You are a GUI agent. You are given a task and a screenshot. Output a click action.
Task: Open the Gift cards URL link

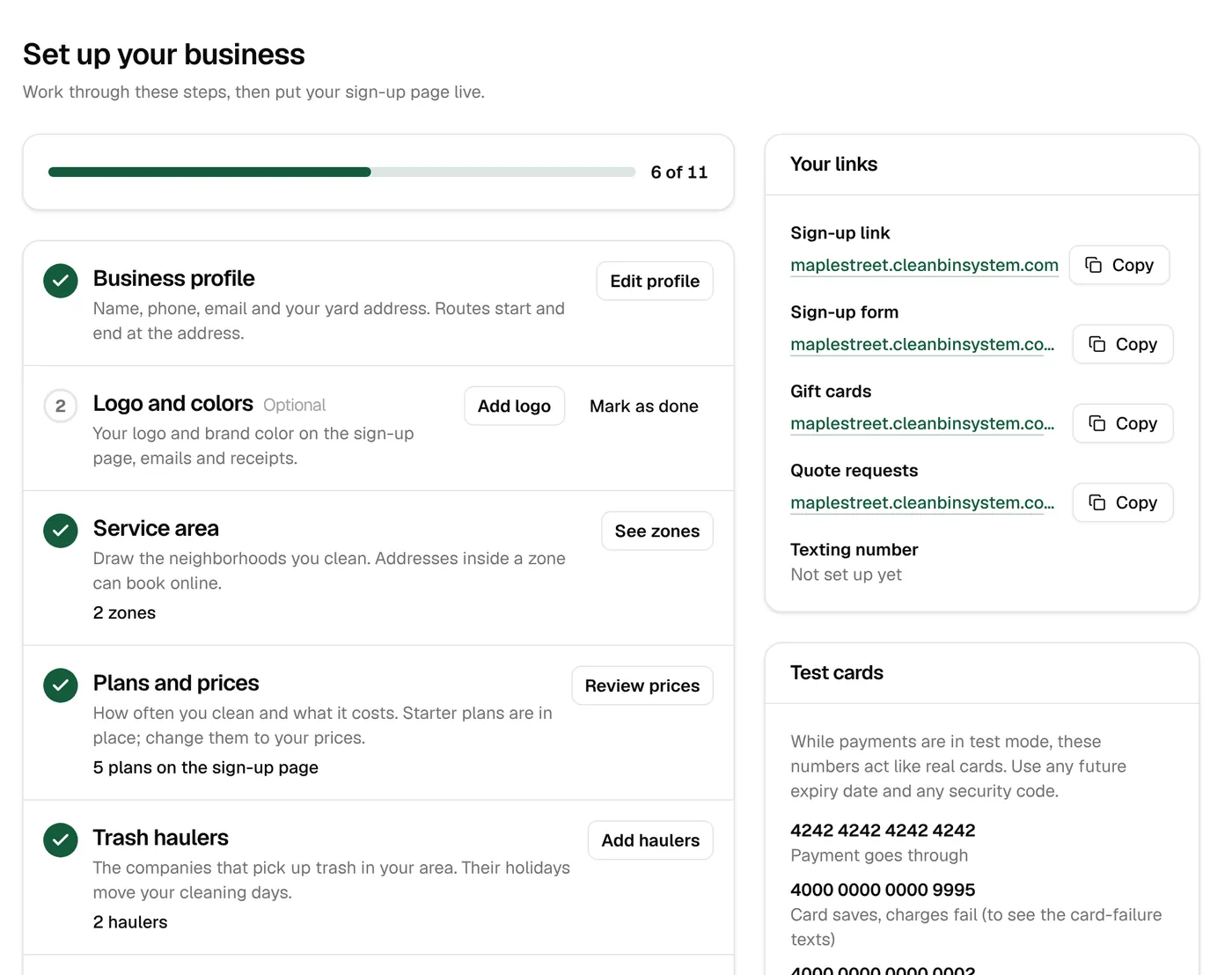(922, 423)
